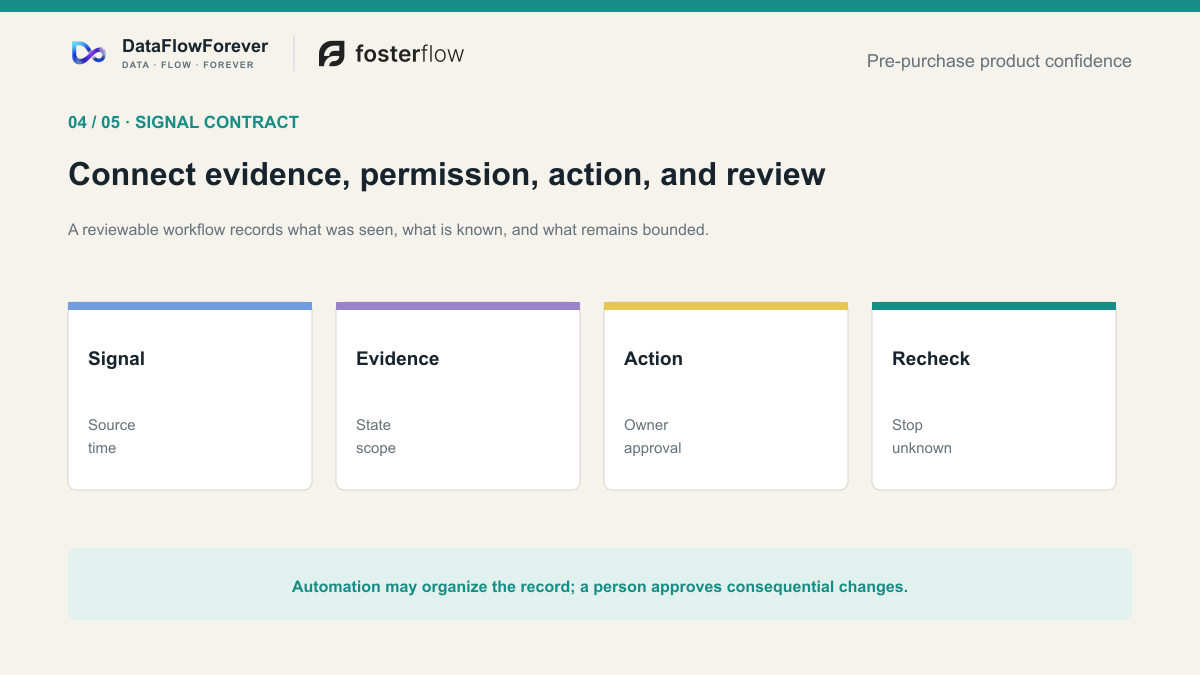Click the 'A reviewable workflow records' subtitle
Viewport: 1200px width, 675px height.
388,230
